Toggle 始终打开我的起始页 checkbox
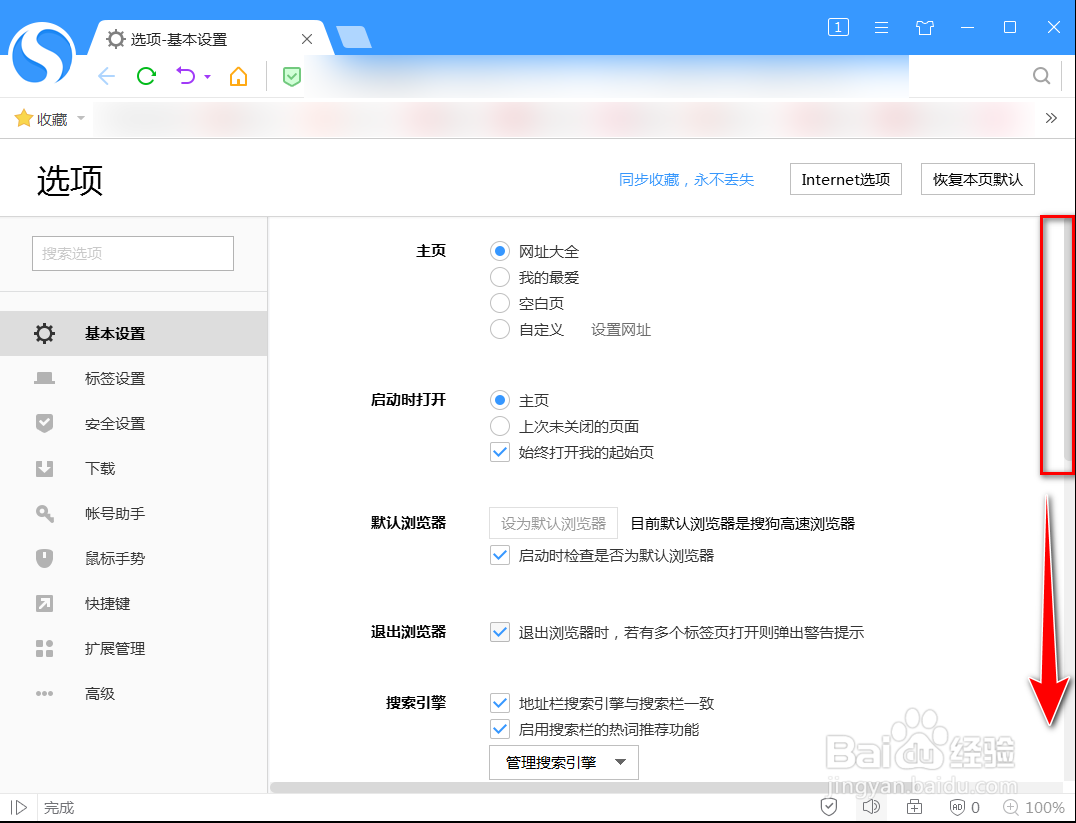The width and height of the screenshot is (1076, 823). (500, 452)
